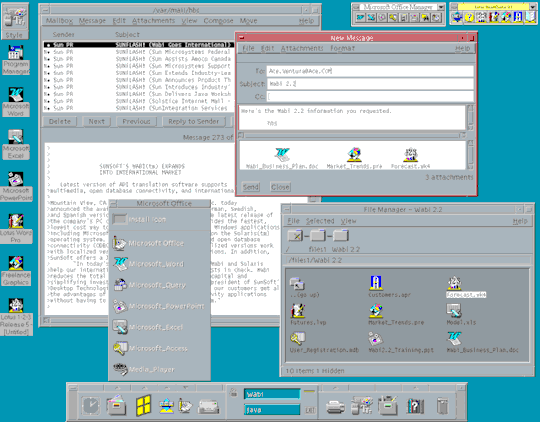The image size is (540, 422).
Task: Open Lotus Word Pro desktop icon
Action: (x=15, y=229)
